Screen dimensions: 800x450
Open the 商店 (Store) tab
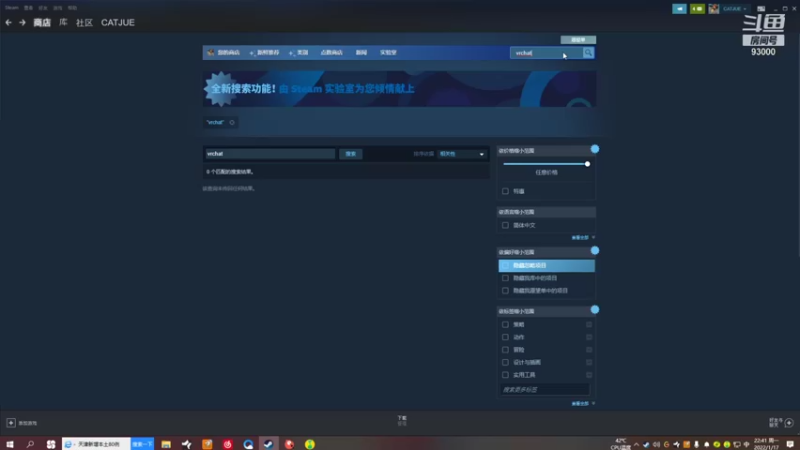click(42, 22)
